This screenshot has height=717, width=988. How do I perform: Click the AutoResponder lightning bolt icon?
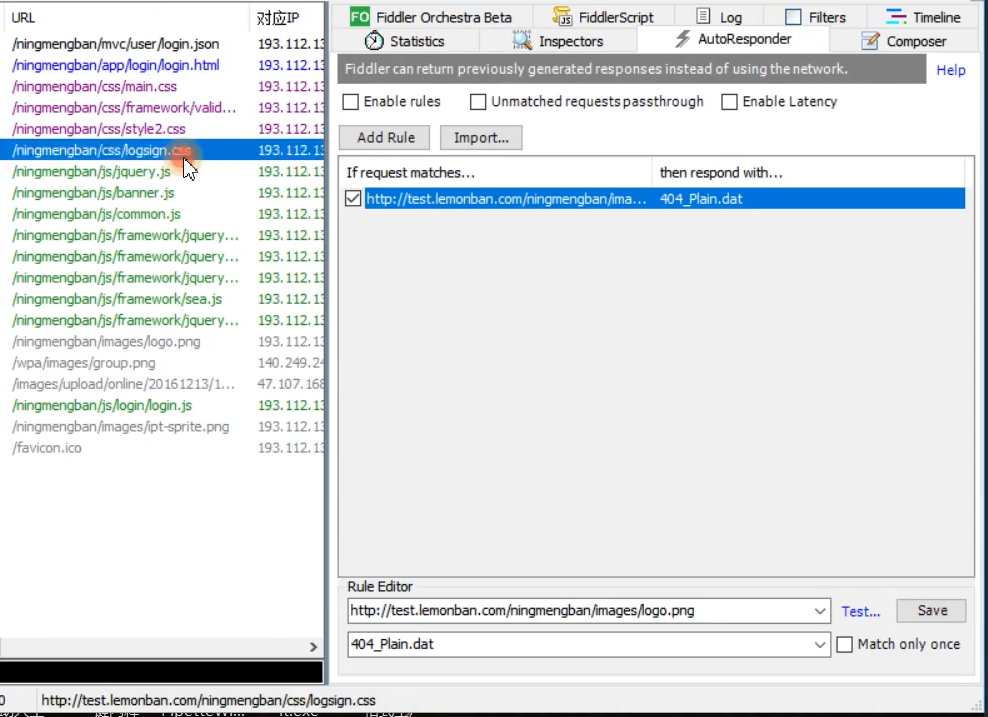[682, 39]
